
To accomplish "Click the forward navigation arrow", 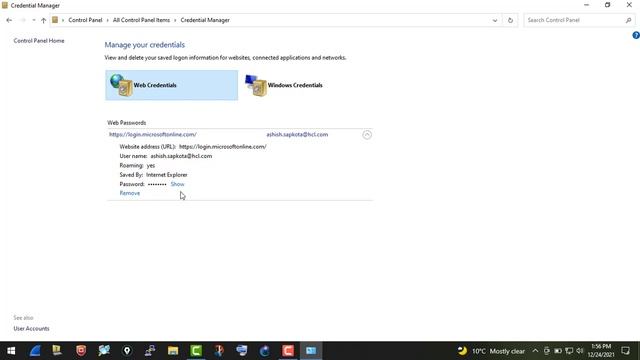I will point(23,20).
